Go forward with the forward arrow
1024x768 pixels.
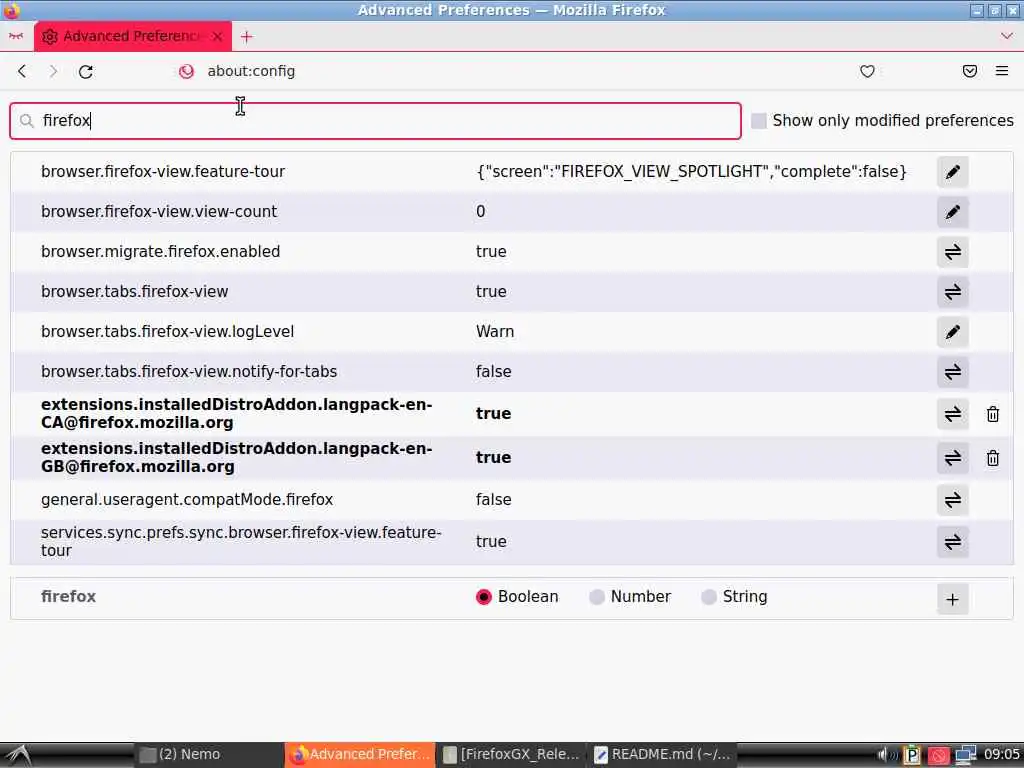[x=54, y=71]
